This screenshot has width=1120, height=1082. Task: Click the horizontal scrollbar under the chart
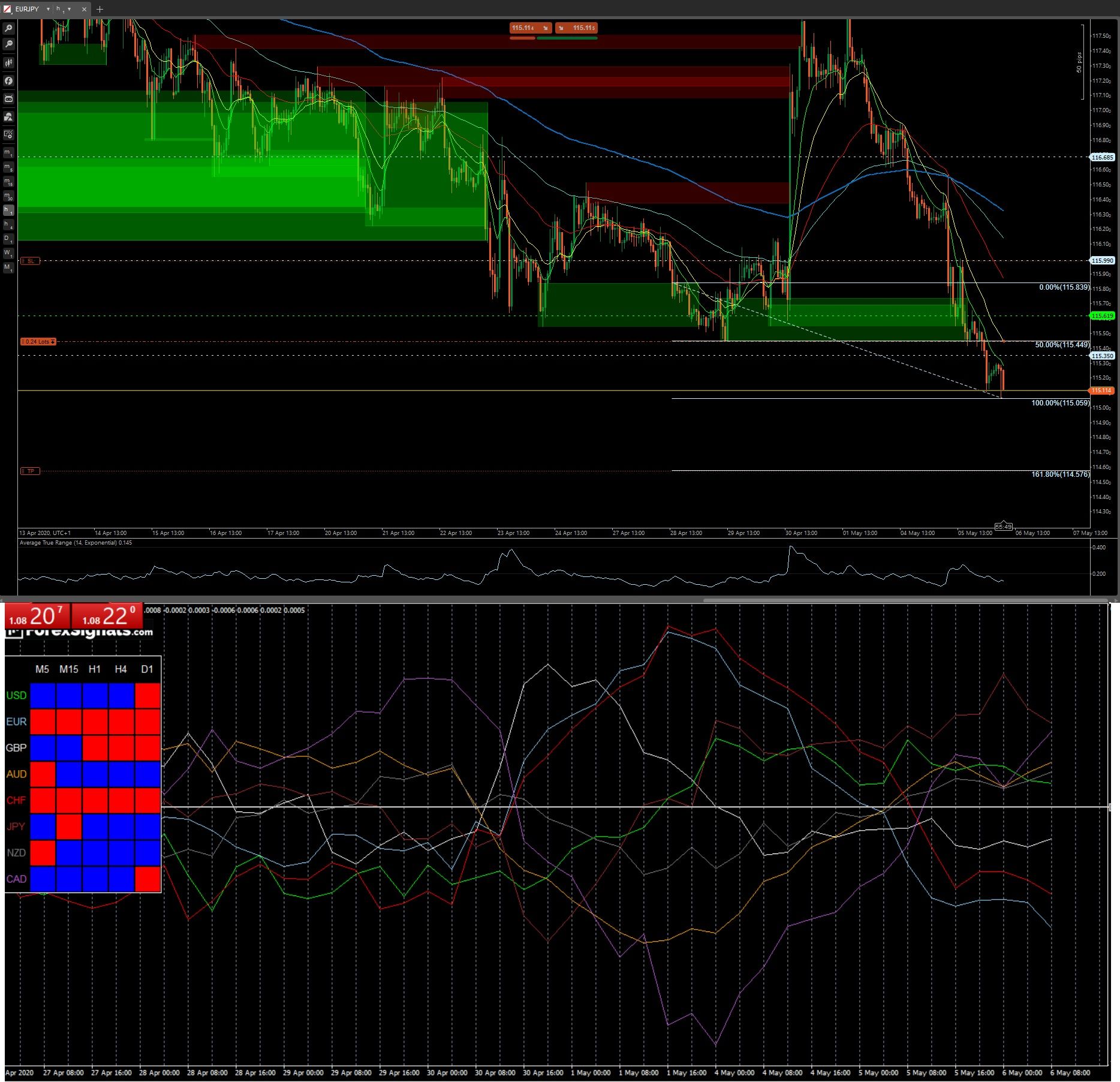click(x=904, y=599)
